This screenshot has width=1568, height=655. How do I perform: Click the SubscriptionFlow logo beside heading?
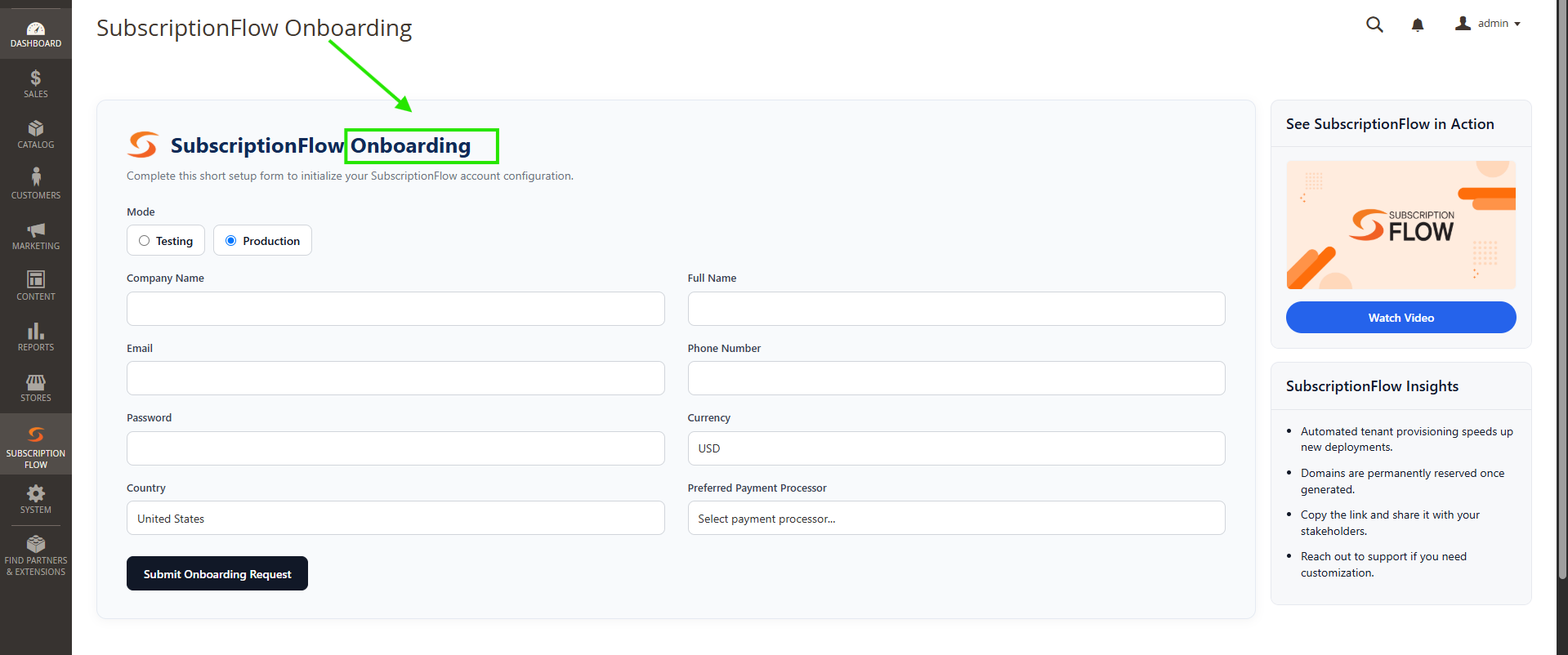coord(143,145)
